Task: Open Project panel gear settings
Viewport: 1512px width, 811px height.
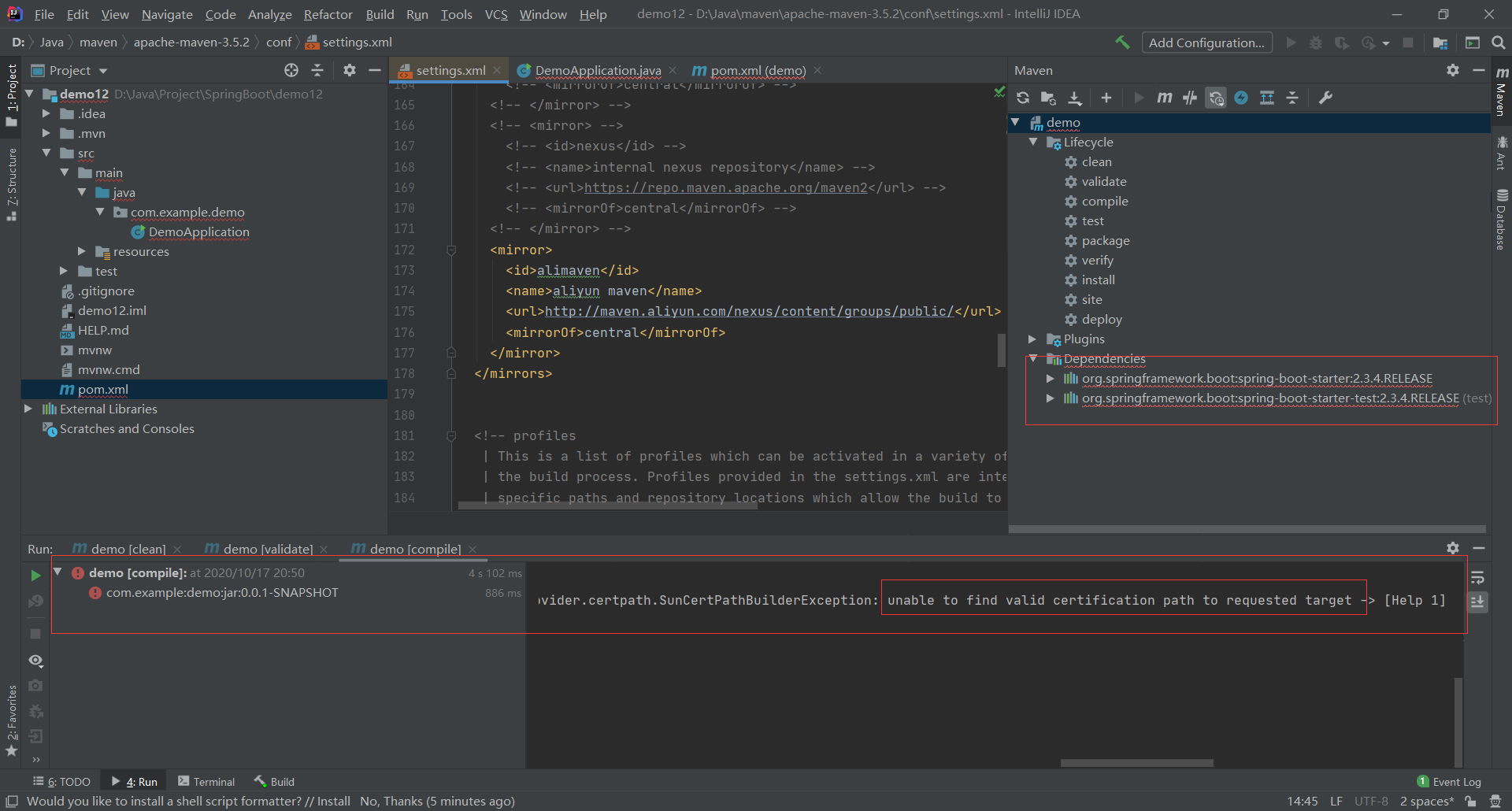Action: pyautogui.click(x=350, y=70)
